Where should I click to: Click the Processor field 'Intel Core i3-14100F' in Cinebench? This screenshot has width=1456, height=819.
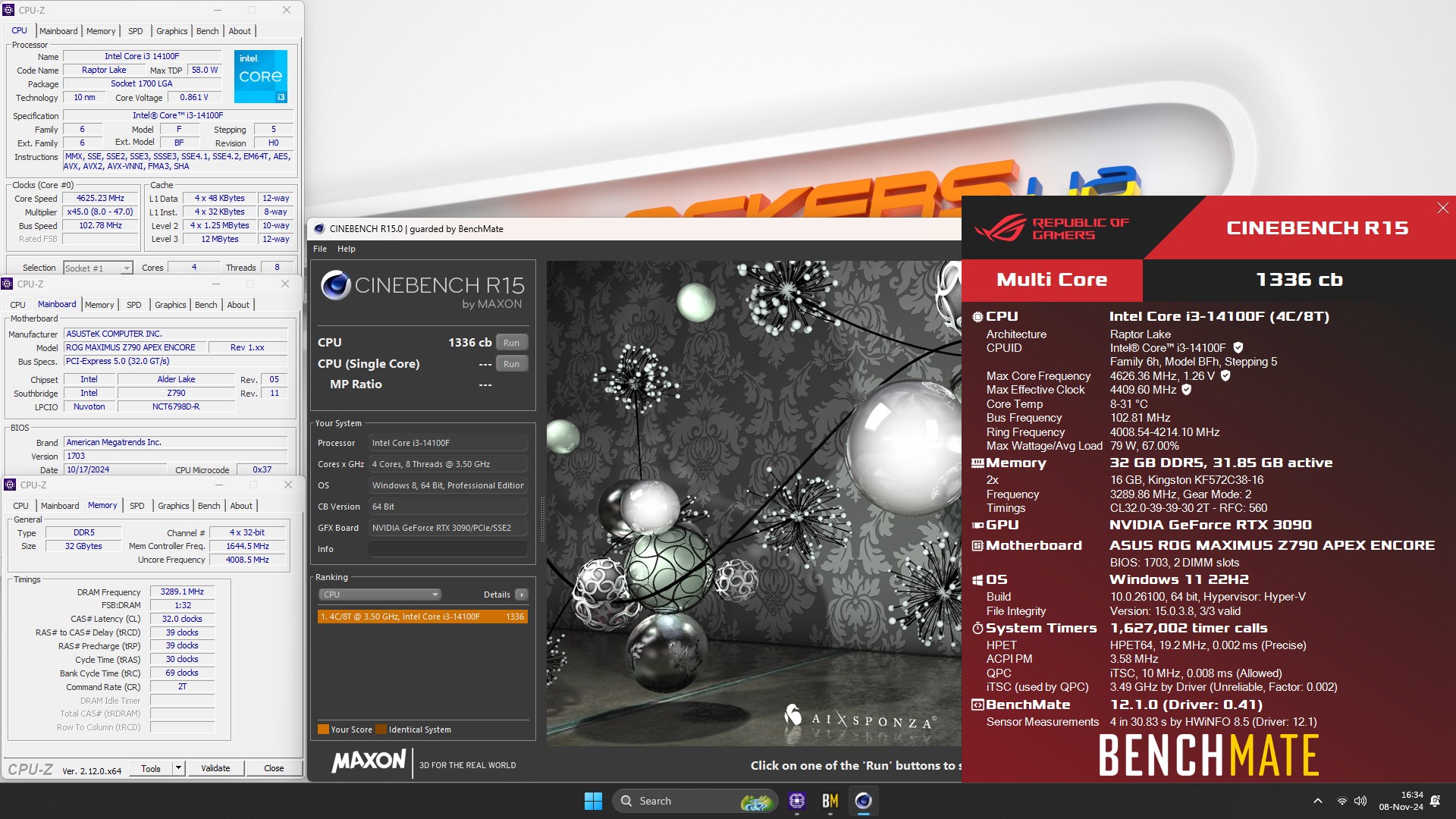pyautogui.click(x=448, y=443)
